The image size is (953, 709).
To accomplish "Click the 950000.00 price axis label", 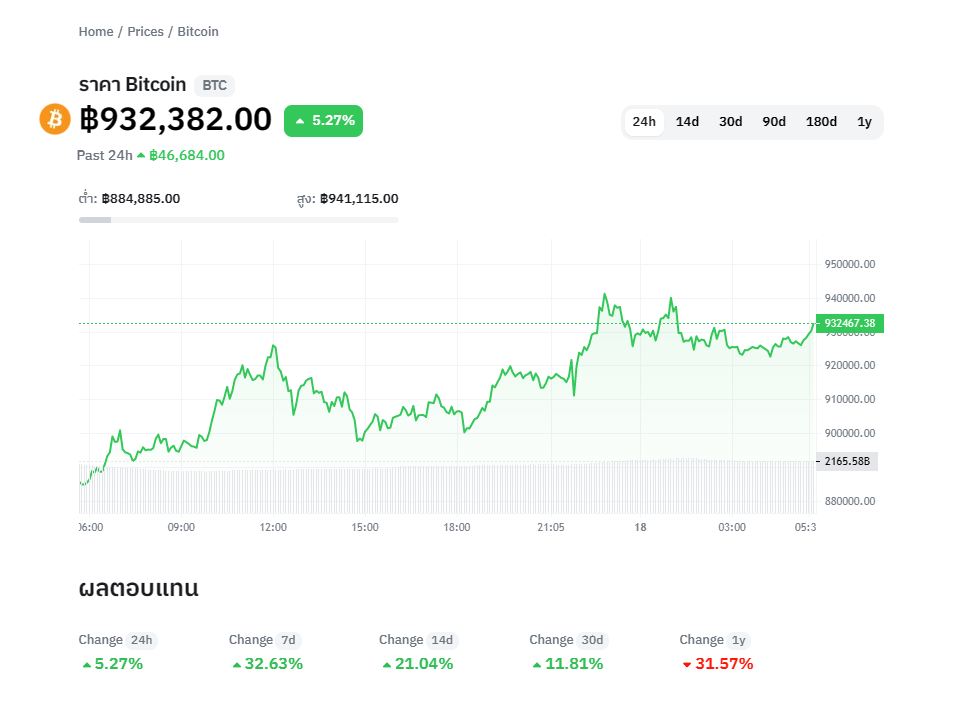I will click(x=850, y=264).
